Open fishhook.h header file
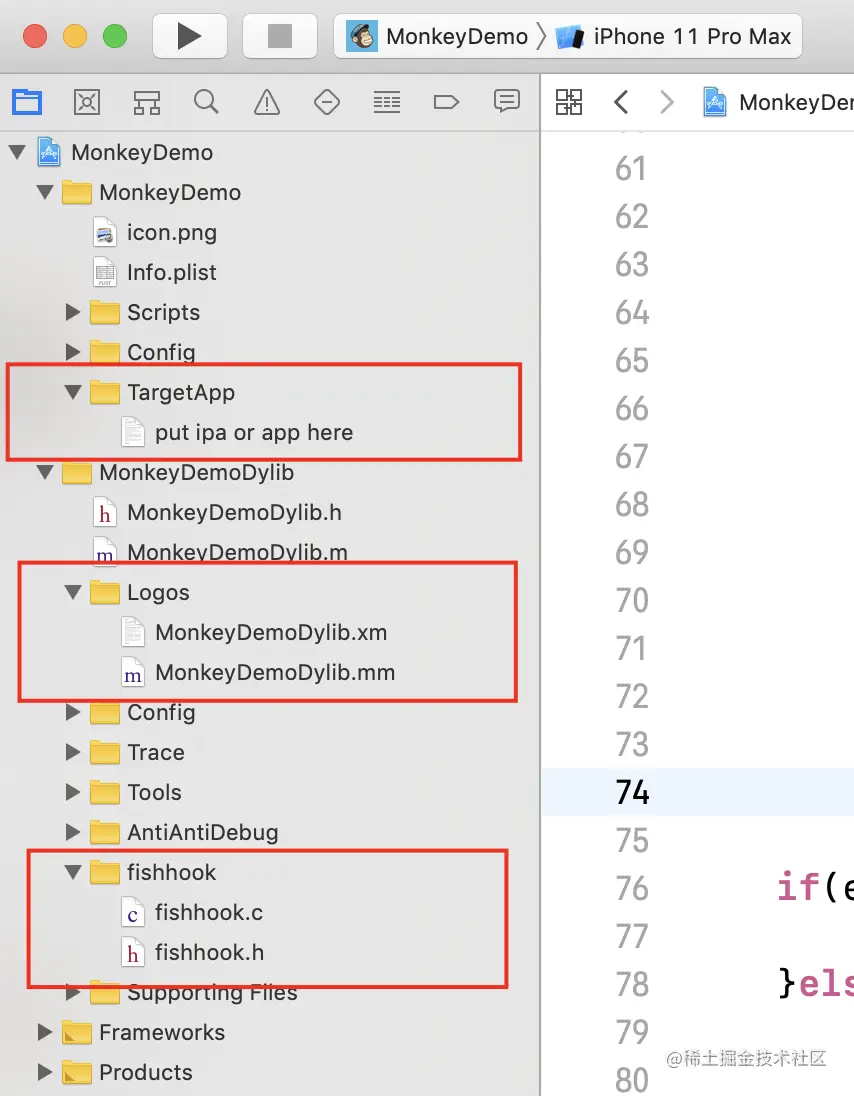854x1096 pixels. click(x=193, y=952)
